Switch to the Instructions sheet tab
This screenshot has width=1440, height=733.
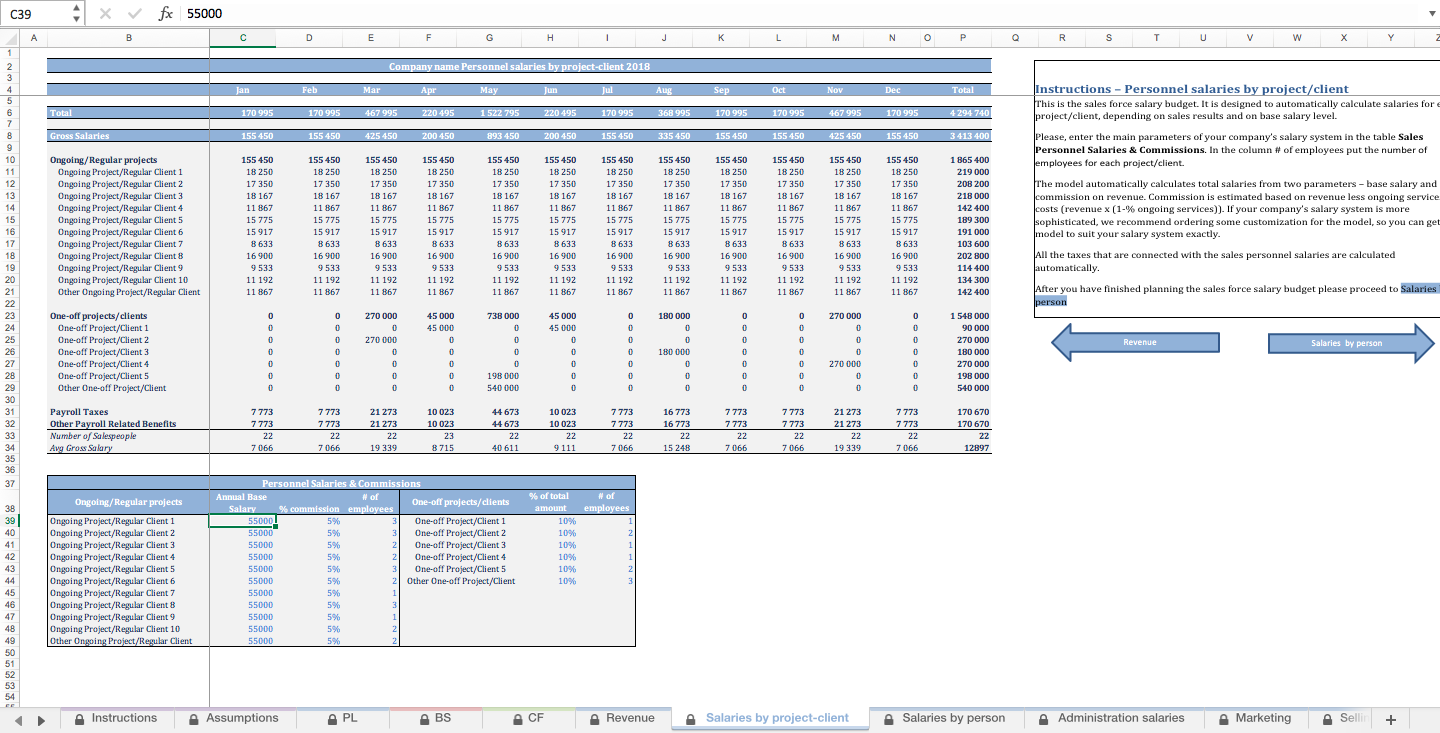pos(116,718)
